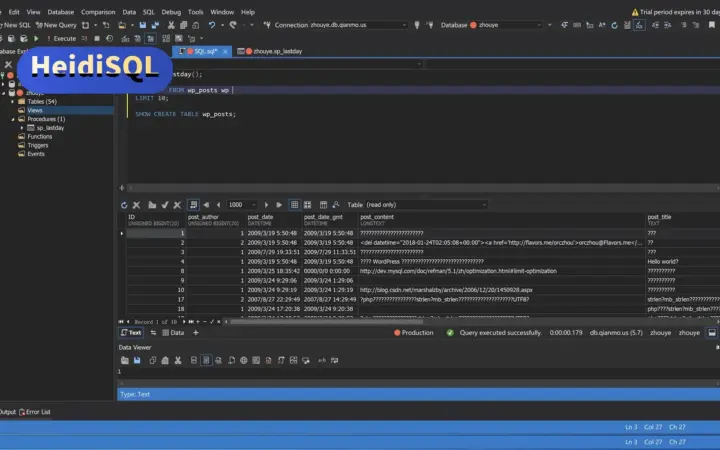Open the View menu

coord(33,12)
